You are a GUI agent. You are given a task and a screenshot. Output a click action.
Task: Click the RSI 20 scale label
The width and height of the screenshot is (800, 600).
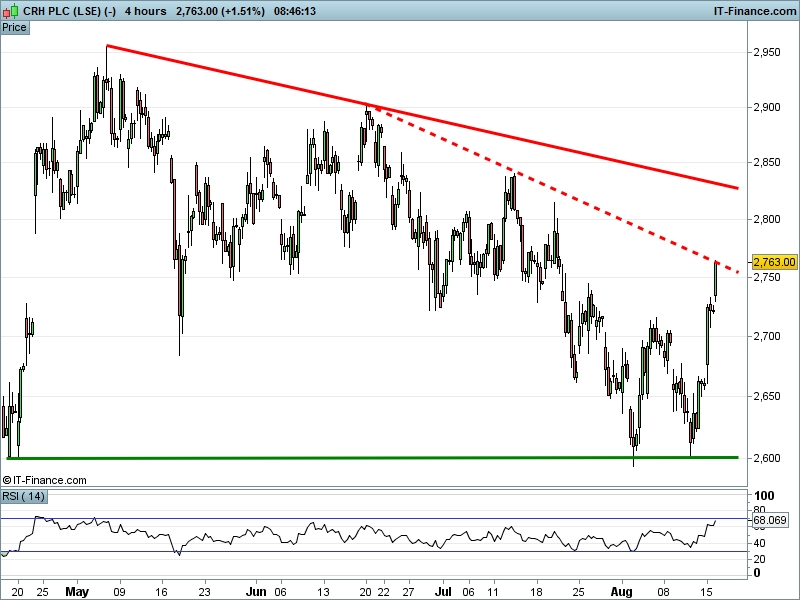pyautogui.click(x=759, y=559)
